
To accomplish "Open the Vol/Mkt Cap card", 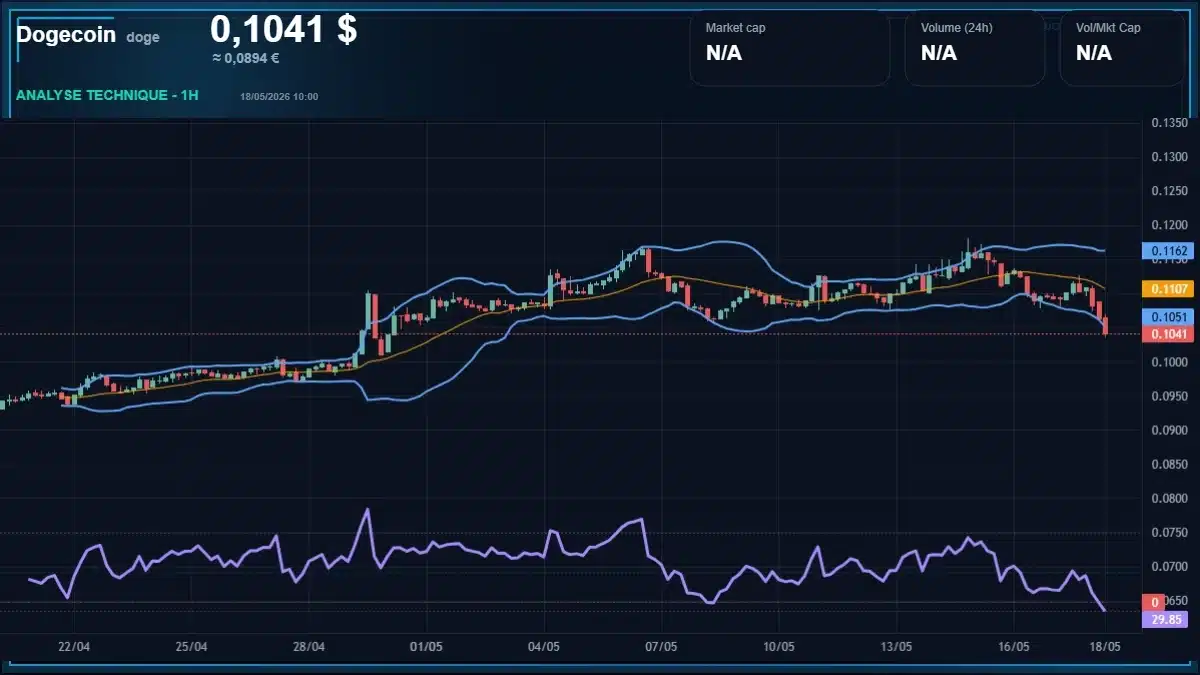I will point(1123,49).
